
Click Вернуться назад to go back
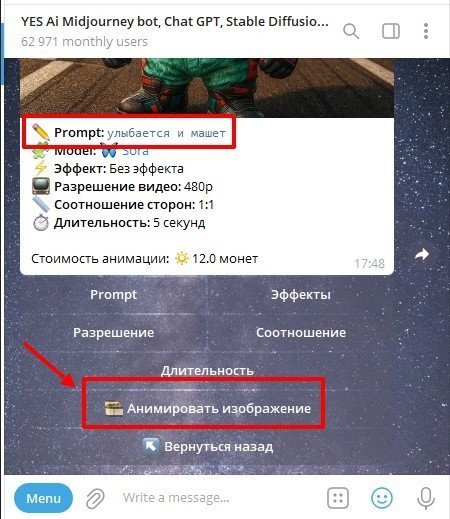pyautogui.click(x=207, y=446)
